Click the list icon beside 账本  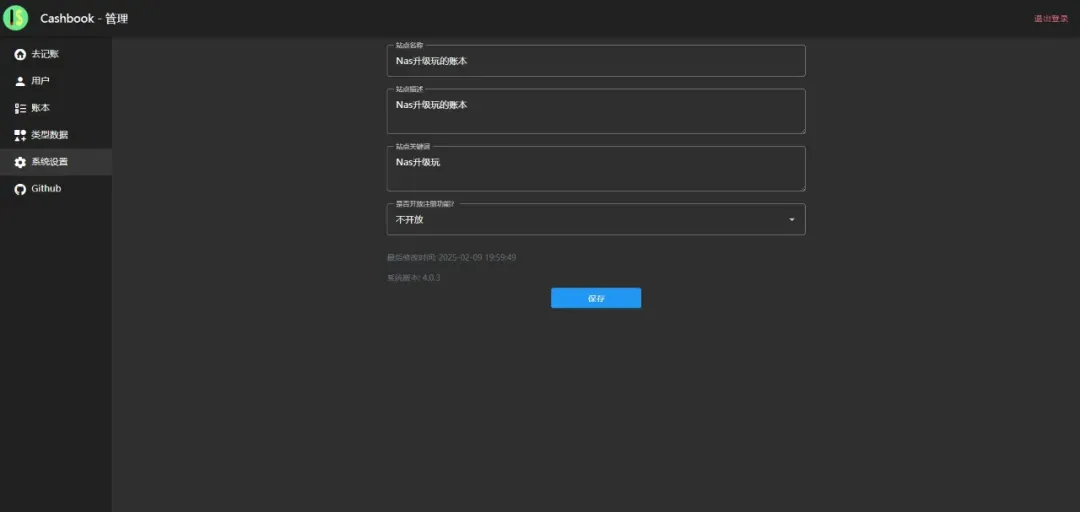click(20, 108)
